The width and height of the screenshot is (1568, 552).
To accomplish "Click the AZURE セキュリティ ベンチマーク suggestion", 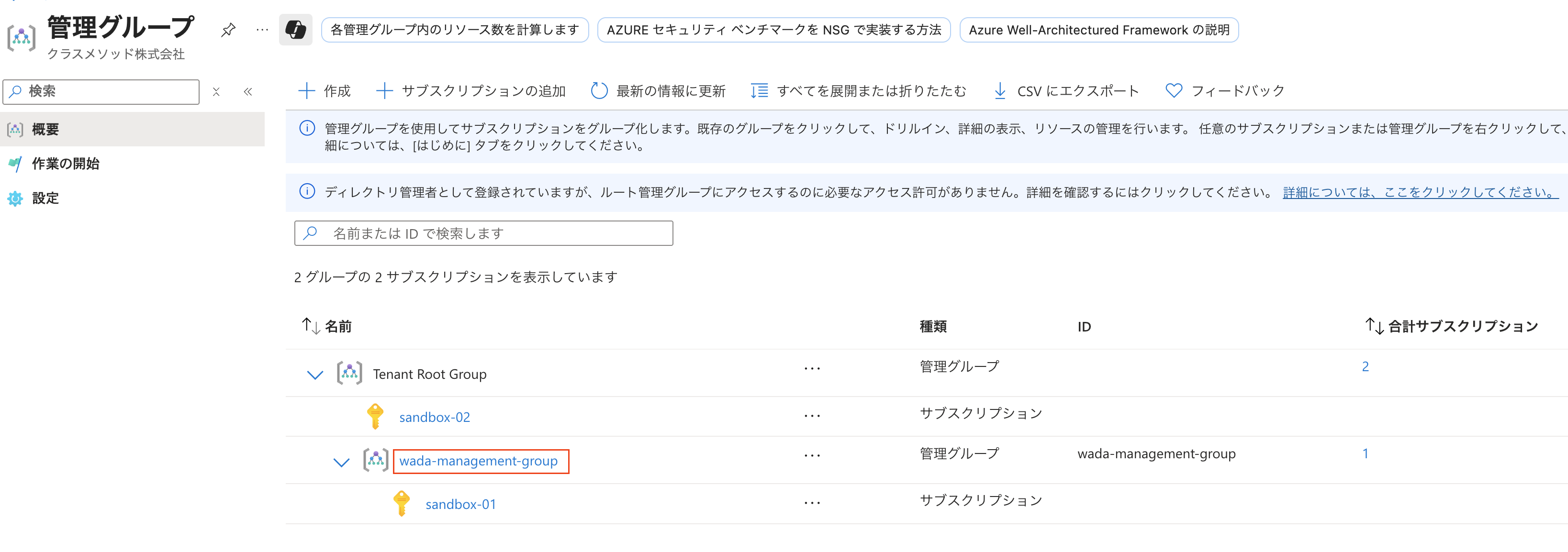I will click(x=773, y=30).
